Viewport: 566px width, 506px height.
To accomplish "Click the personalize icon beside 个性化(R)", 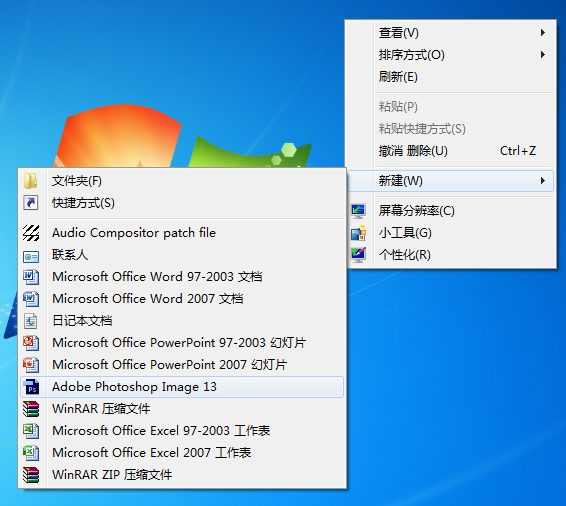I will 358,255.
